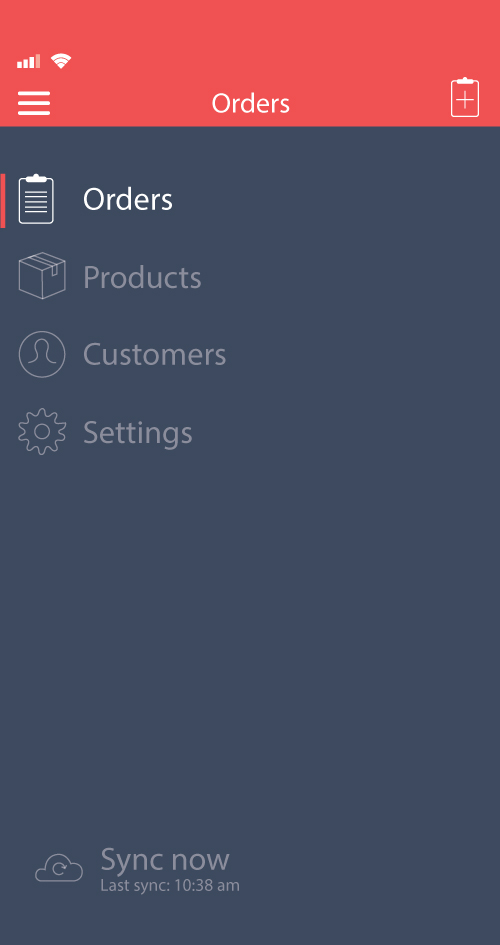The image size is (500, 945).
Task: Tap the cellular signal bars icon
Action: point(28,61)
